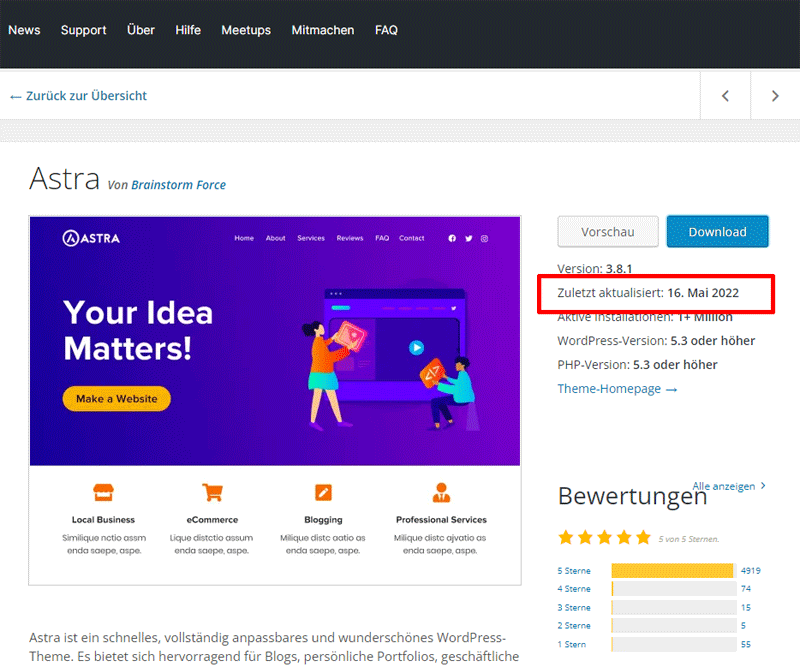Show previous theme with left chevron
Viewport: 800px width, 667px height.
coord(726,96)
